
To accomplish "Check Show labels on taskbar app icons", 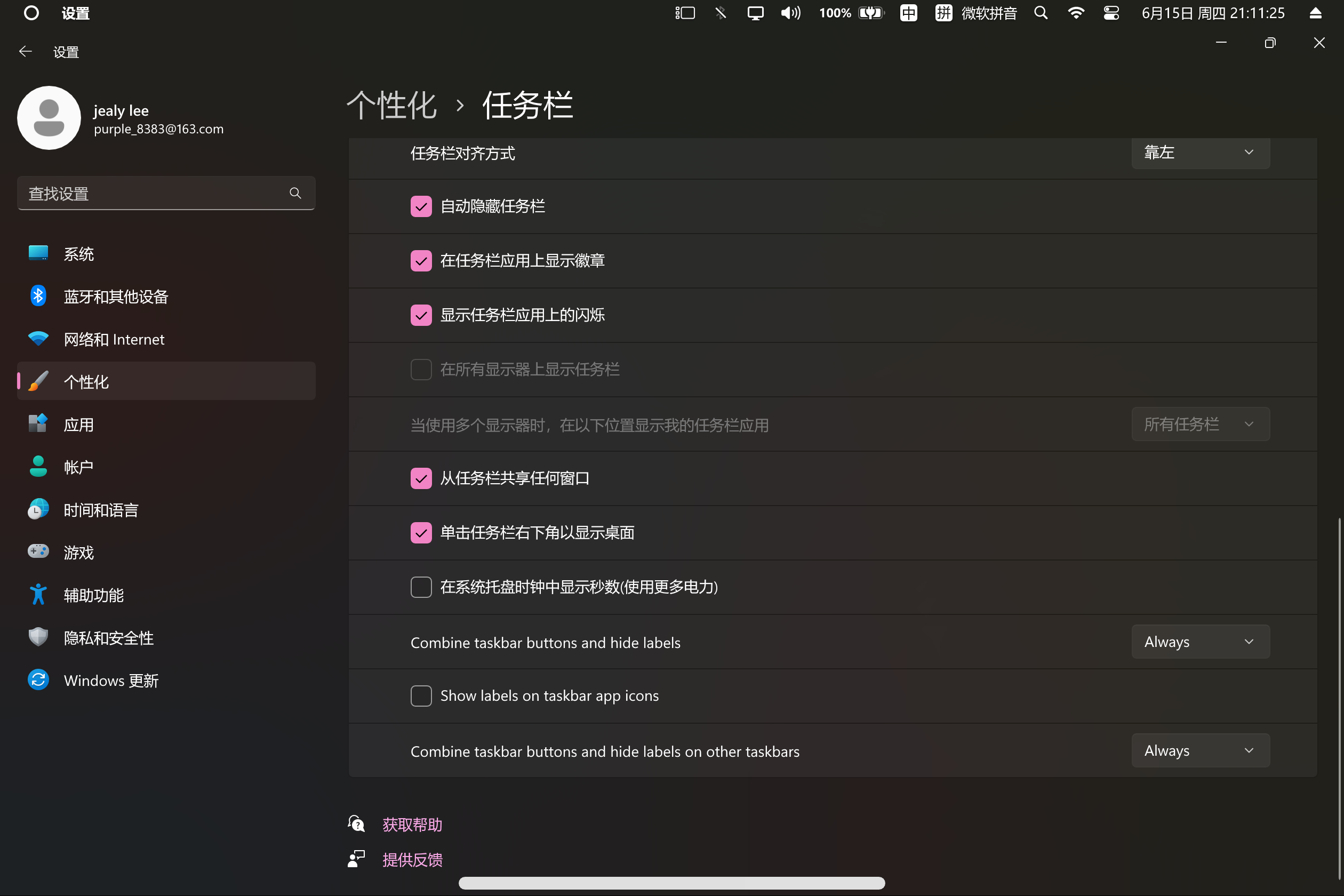I will 421,696.
